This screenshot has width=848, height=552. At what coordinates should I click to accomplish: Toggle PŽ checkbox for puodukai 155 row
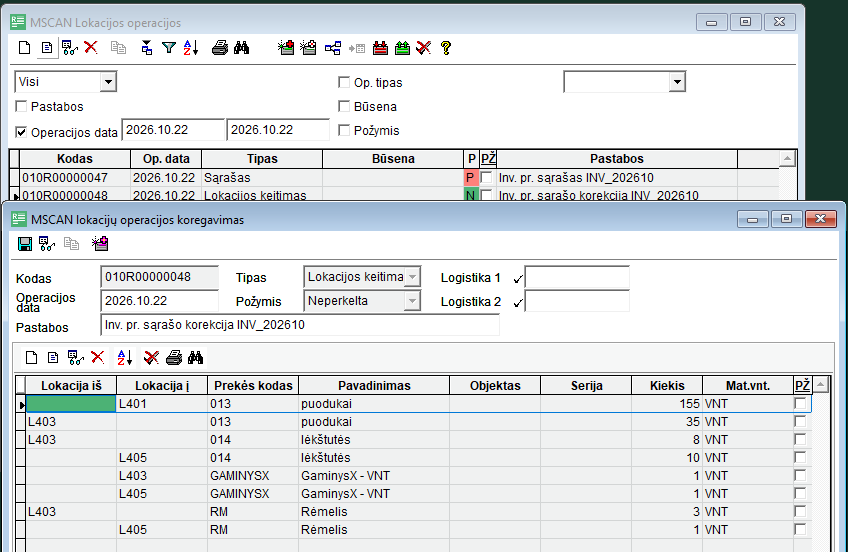click(800, 403)
